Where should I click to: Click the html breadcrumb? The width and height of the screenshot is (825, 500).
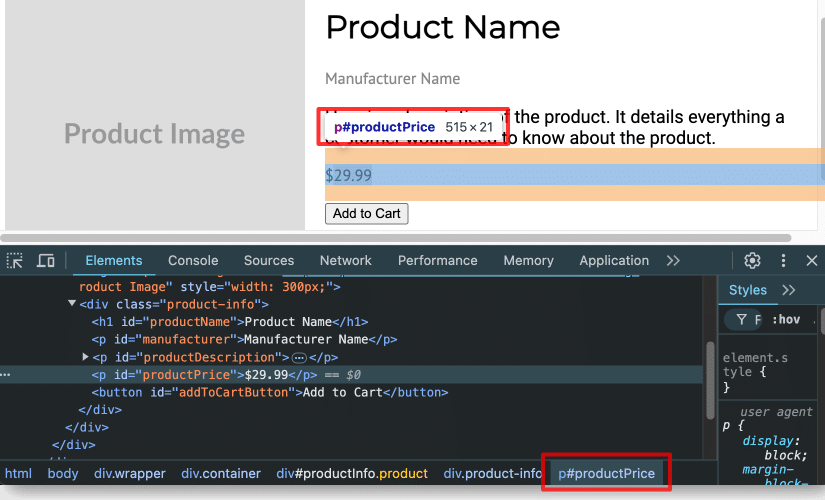(x=18, y=473)
